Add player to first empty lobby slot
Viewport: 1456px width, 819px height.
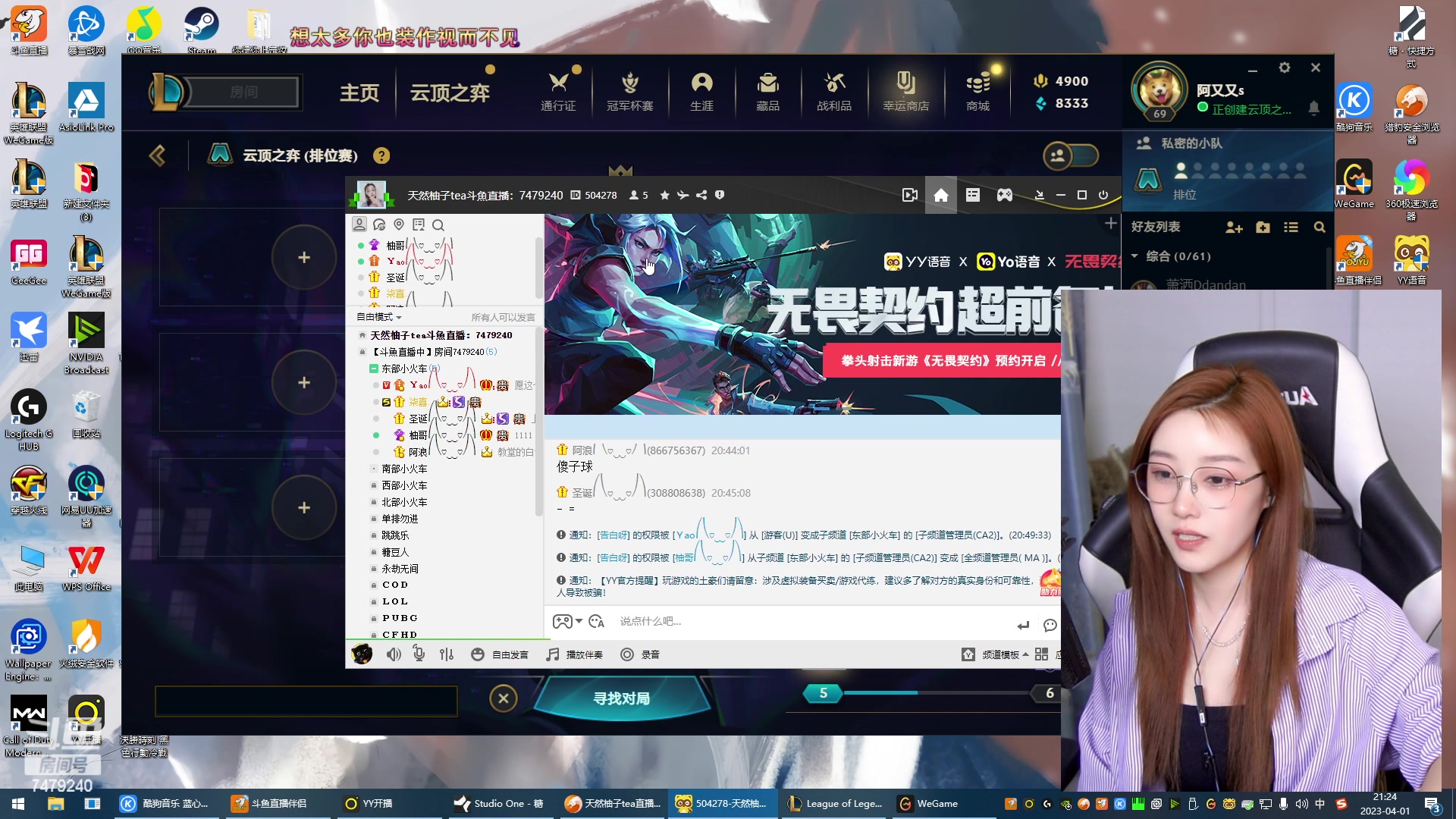point(304,257)
